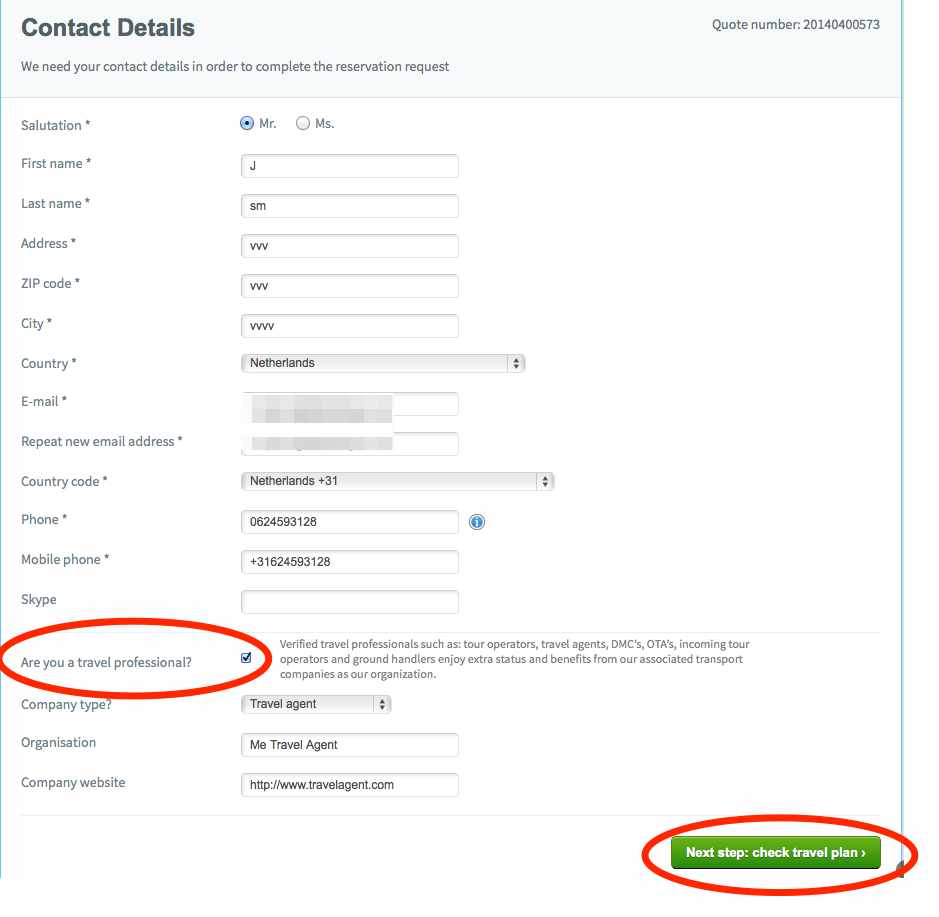Viewport: 939px width, 917px height.
Task: Open the Country dropdown showing Netherlands
Action: [x=385, y=362]
